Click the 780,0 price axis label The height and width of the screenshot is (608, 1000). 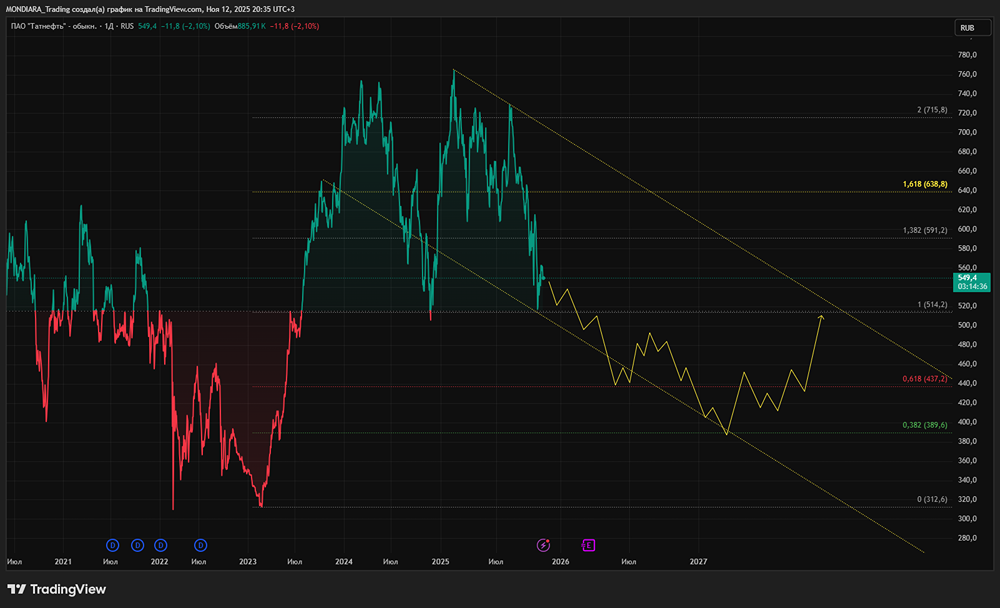tap(967, 55)
